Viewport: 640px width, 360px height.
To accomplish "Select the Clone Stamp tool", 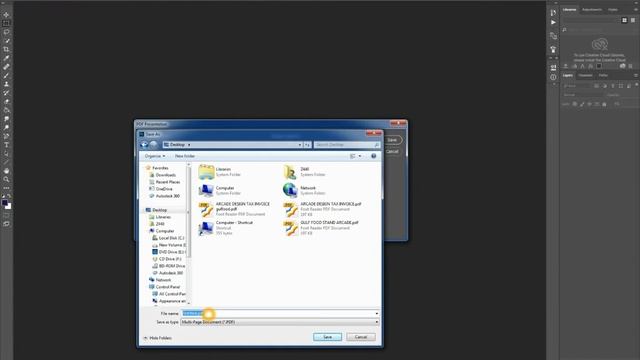I will pos(6,84).
